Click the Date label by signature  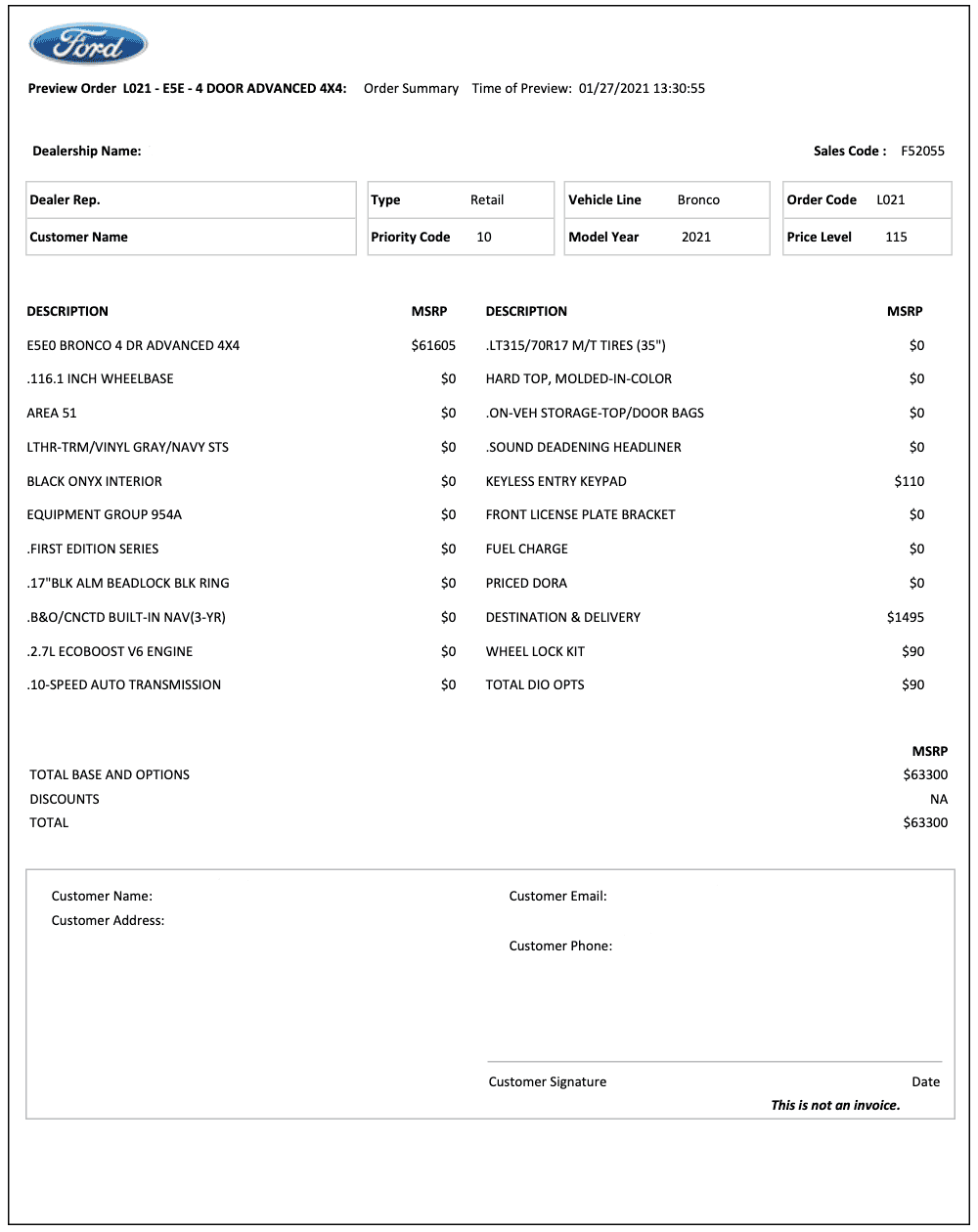[926, 1081]
